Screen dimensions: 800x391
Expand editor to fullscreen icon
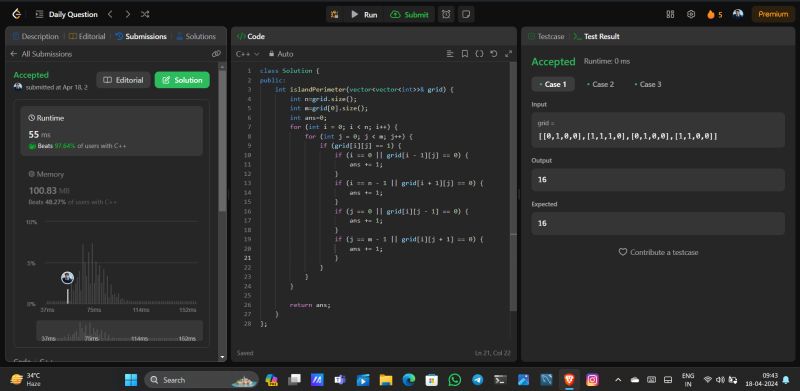[508, 54]
